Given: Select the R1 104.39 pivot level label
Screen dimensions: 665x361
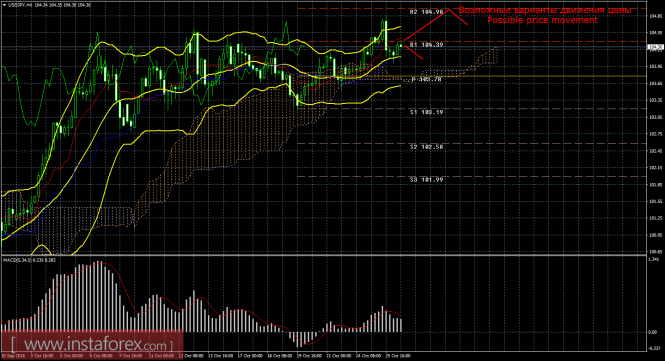Looking at the screenshot, I should point(426,45).
